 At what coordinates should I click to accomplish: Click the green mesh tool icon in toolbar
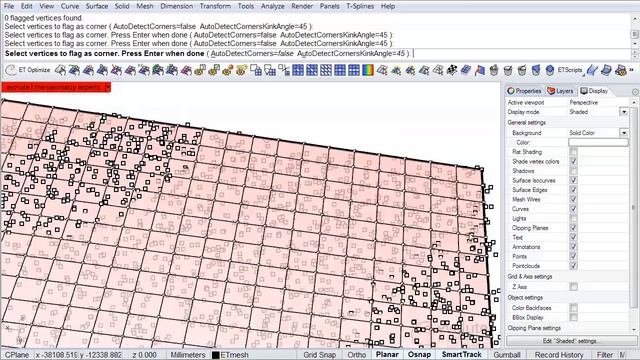click(x=158, y=70)
